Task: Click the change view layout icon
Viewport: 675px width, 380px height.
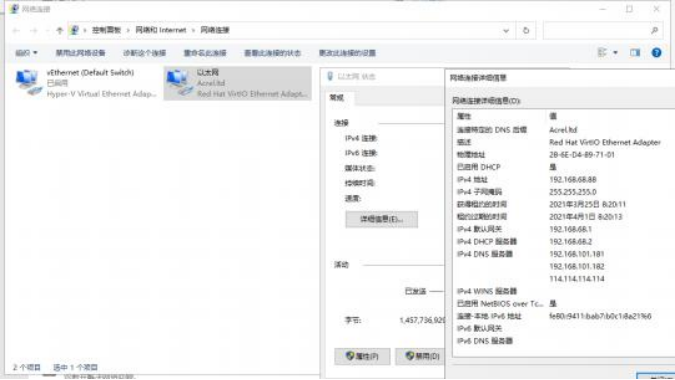Action: pos(602,53)
